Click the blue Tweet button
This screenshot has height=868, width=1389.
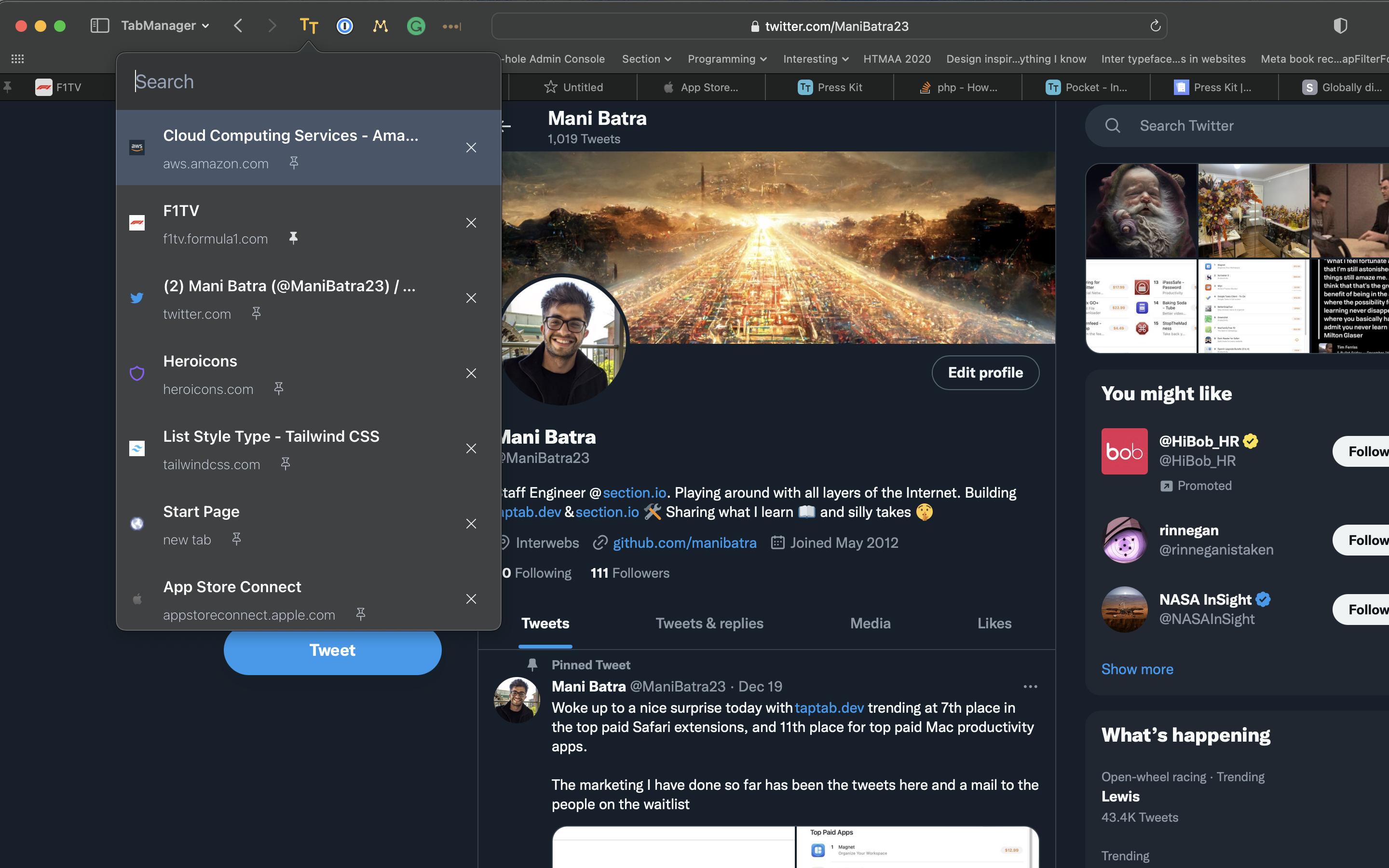point(332,650)
